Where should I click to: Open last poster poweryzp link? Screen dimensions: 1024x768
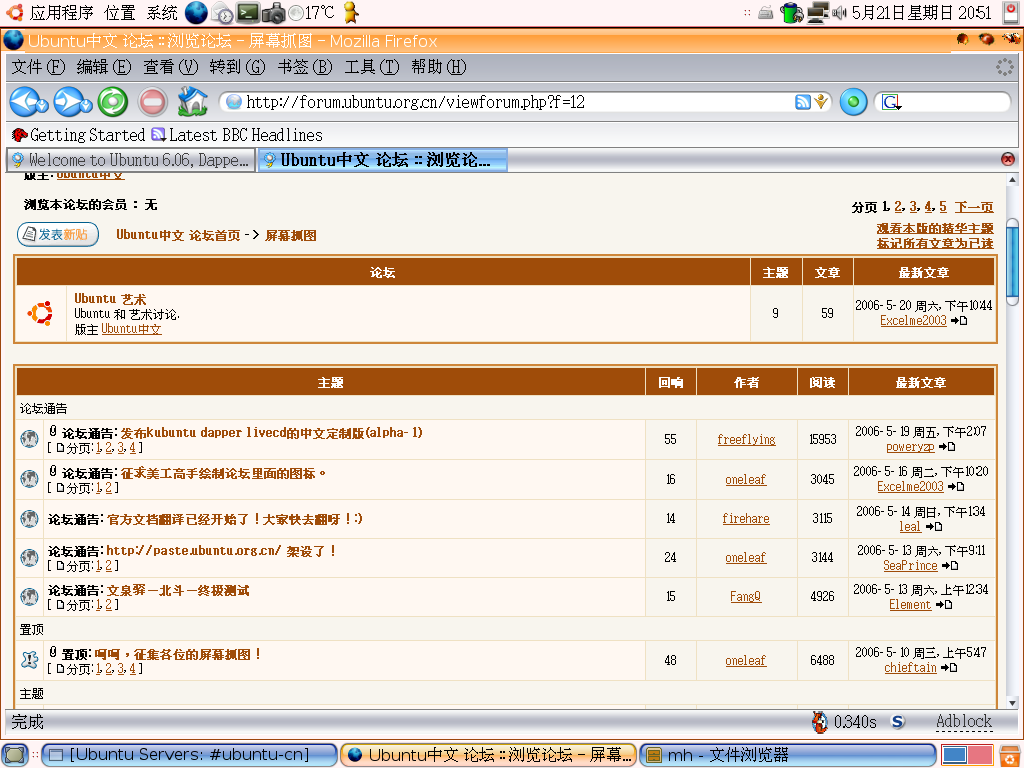click(910, 447)
